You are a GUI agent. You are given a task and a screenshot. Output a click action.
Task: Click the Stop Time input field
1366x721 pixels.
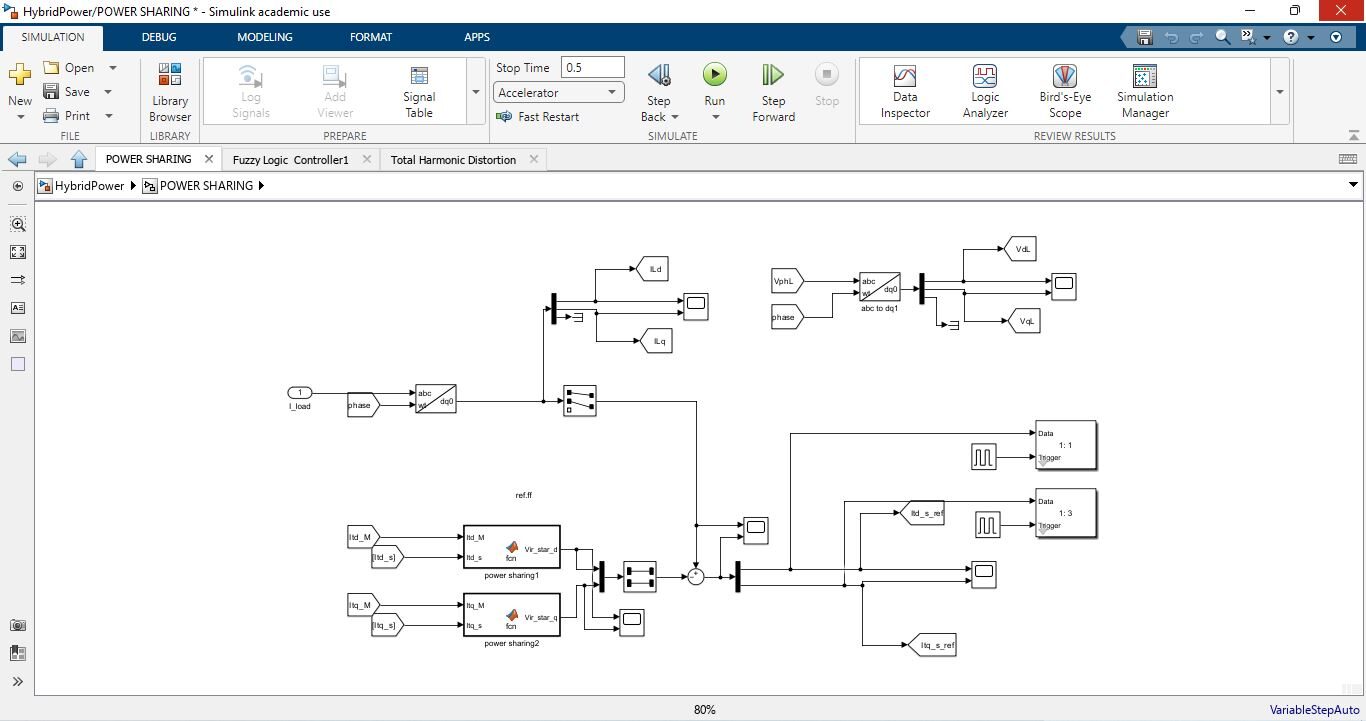point(593,68)
